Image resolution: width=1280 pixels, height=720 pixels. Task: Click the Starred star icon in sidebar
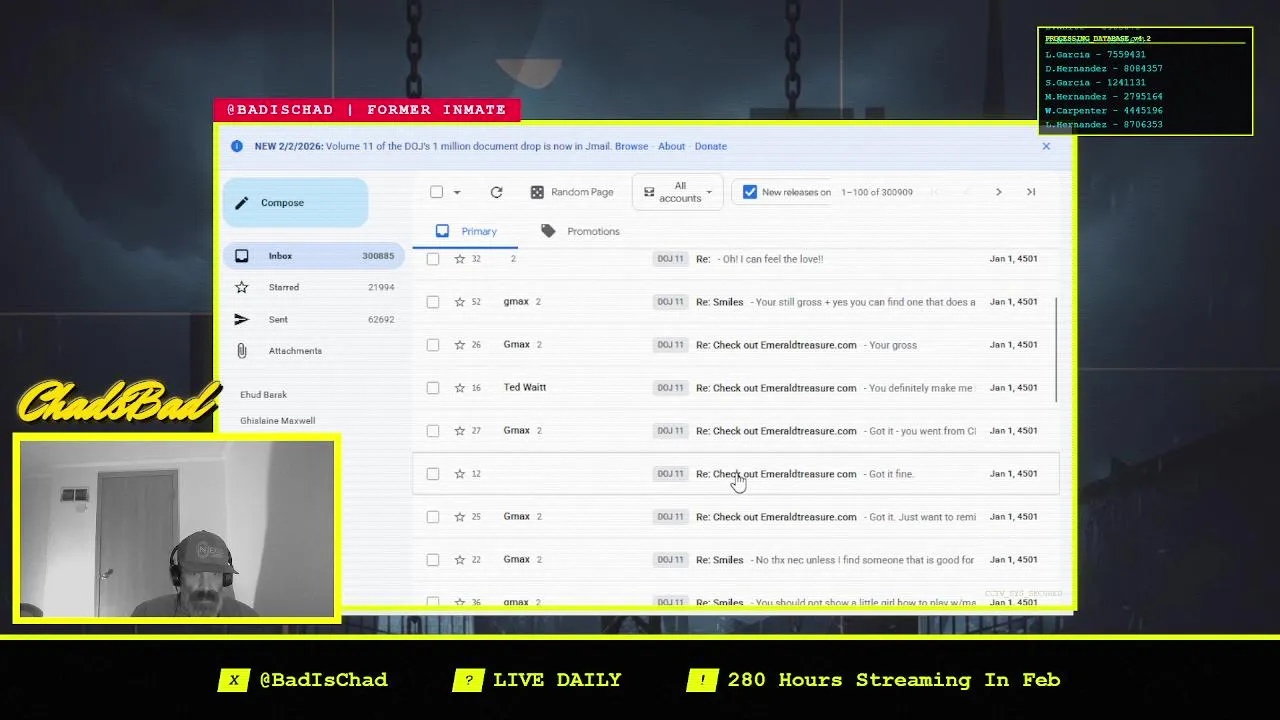pyautogui.click(x=242, y=287)
